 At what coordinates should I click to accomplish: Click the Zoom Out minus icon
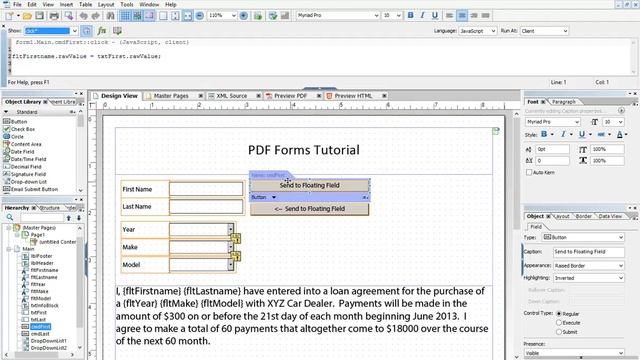(200, 16)
